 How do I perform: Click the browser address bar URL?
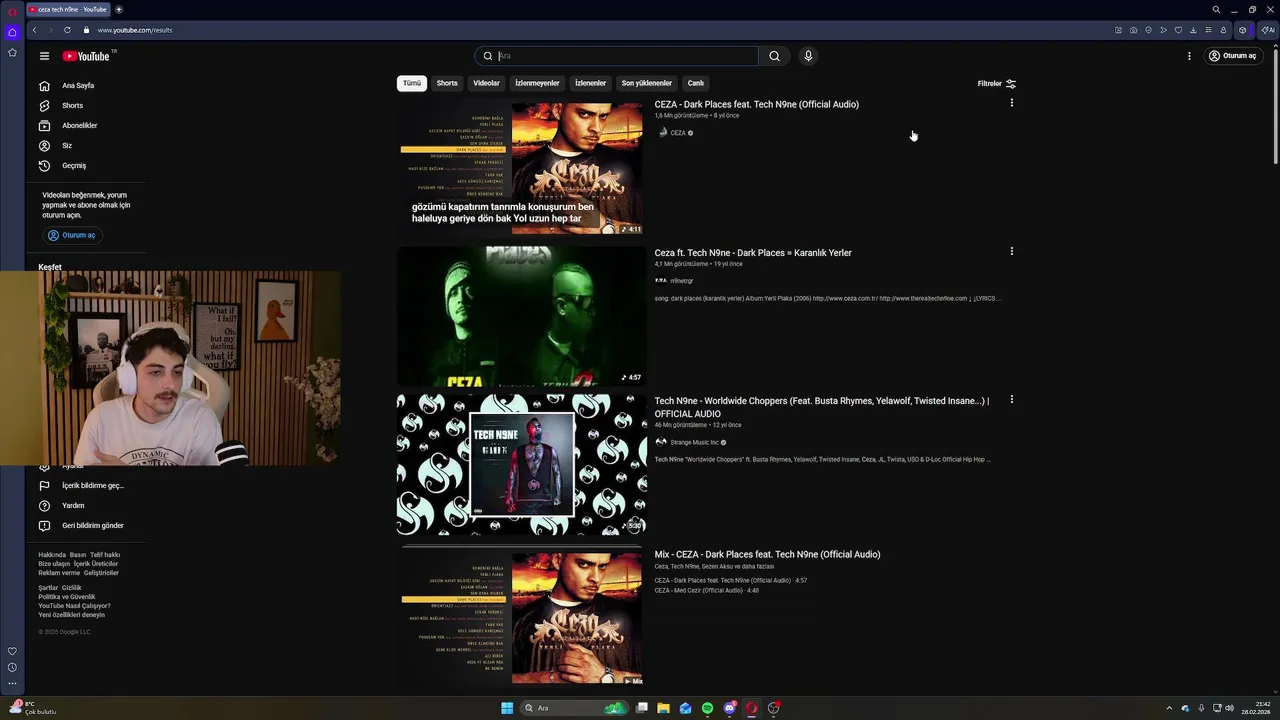[x=135, y=30]
